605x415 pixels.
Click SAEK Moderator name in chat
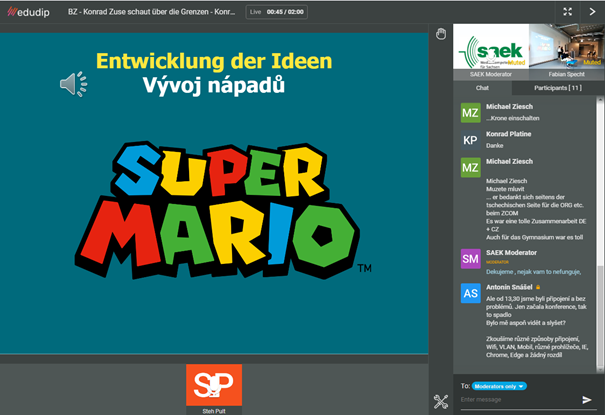pyautogui.click(x=511, y=253)
